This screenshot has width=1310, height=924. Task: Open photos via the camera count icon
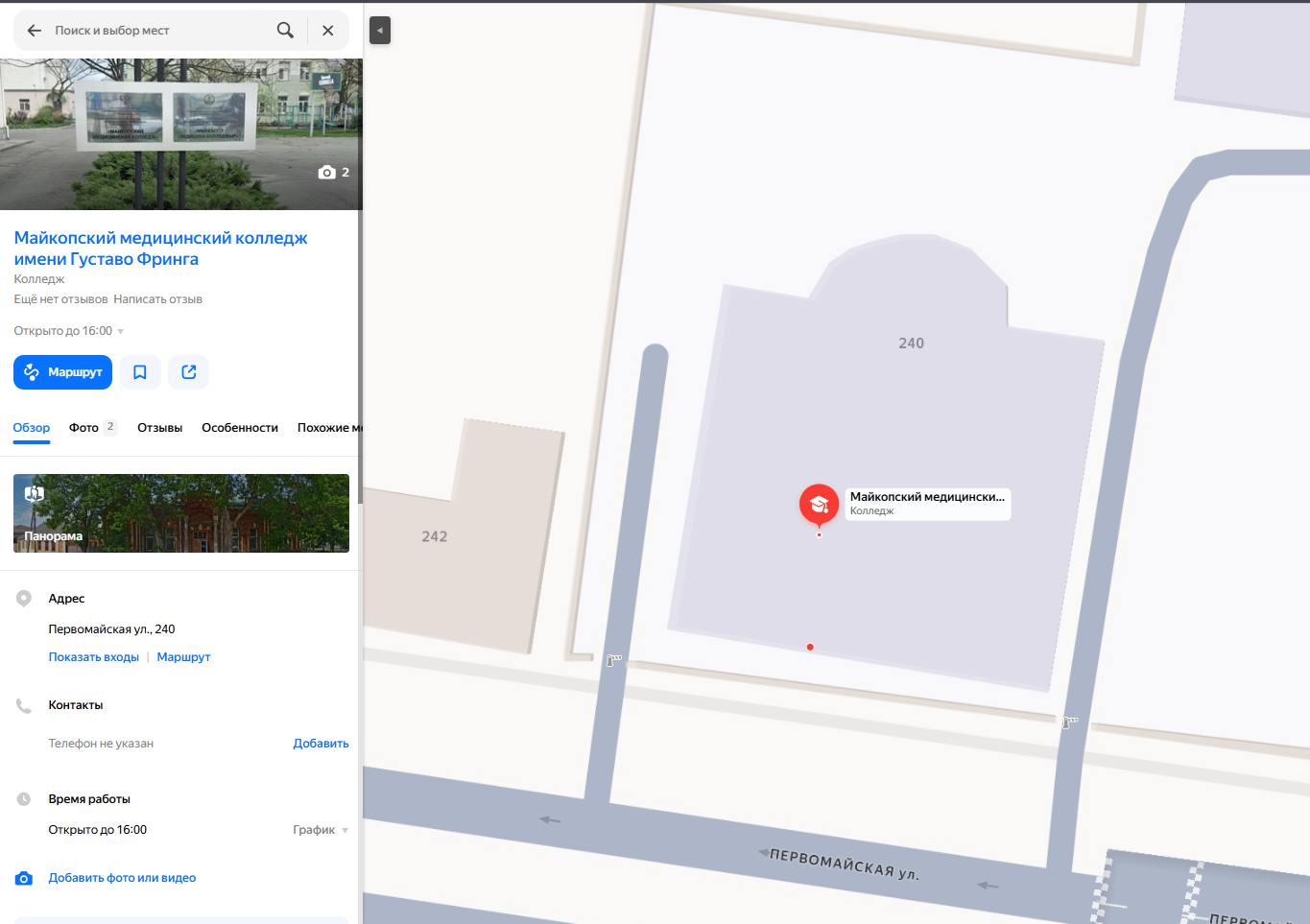click(334, 173)
